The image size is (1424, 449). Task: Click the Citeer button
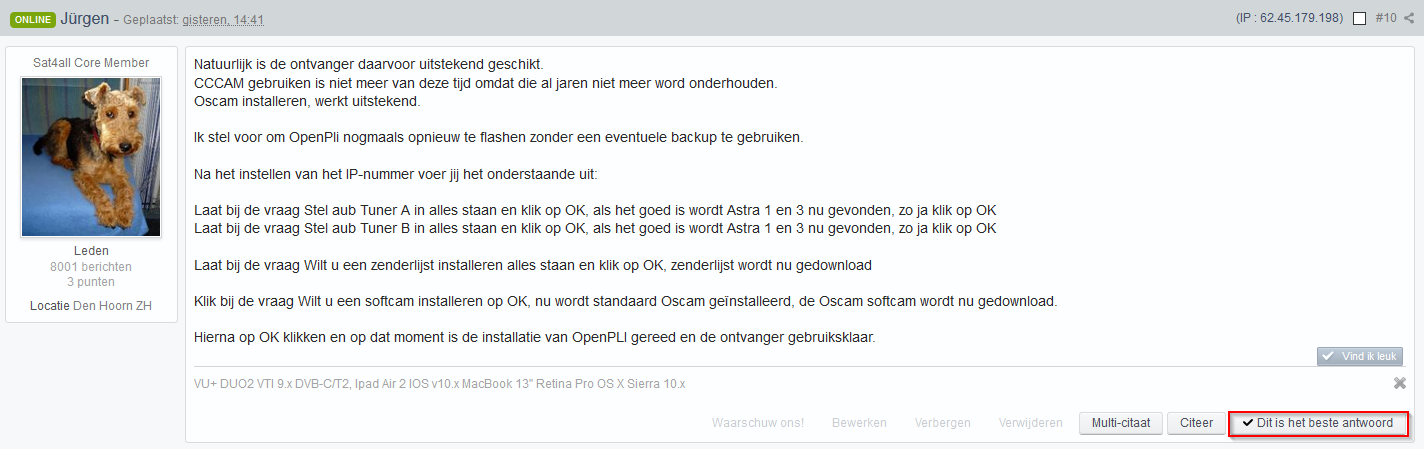(x=1196, y=423)
